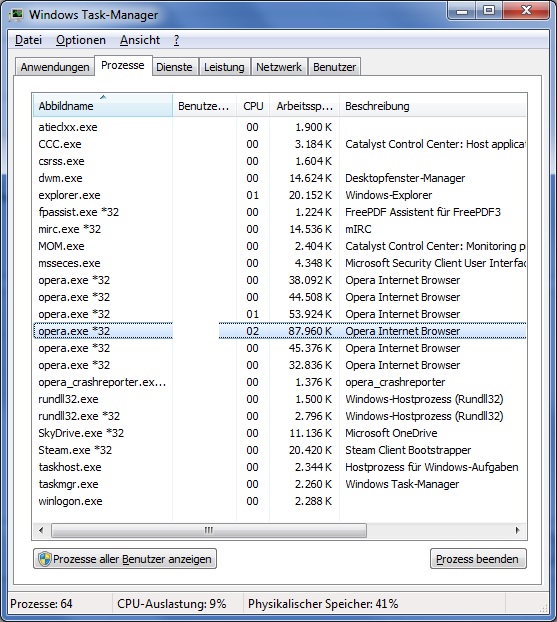Click the Microsoft OneDrive description
The image size is (557, 622).
pos(391,433)
